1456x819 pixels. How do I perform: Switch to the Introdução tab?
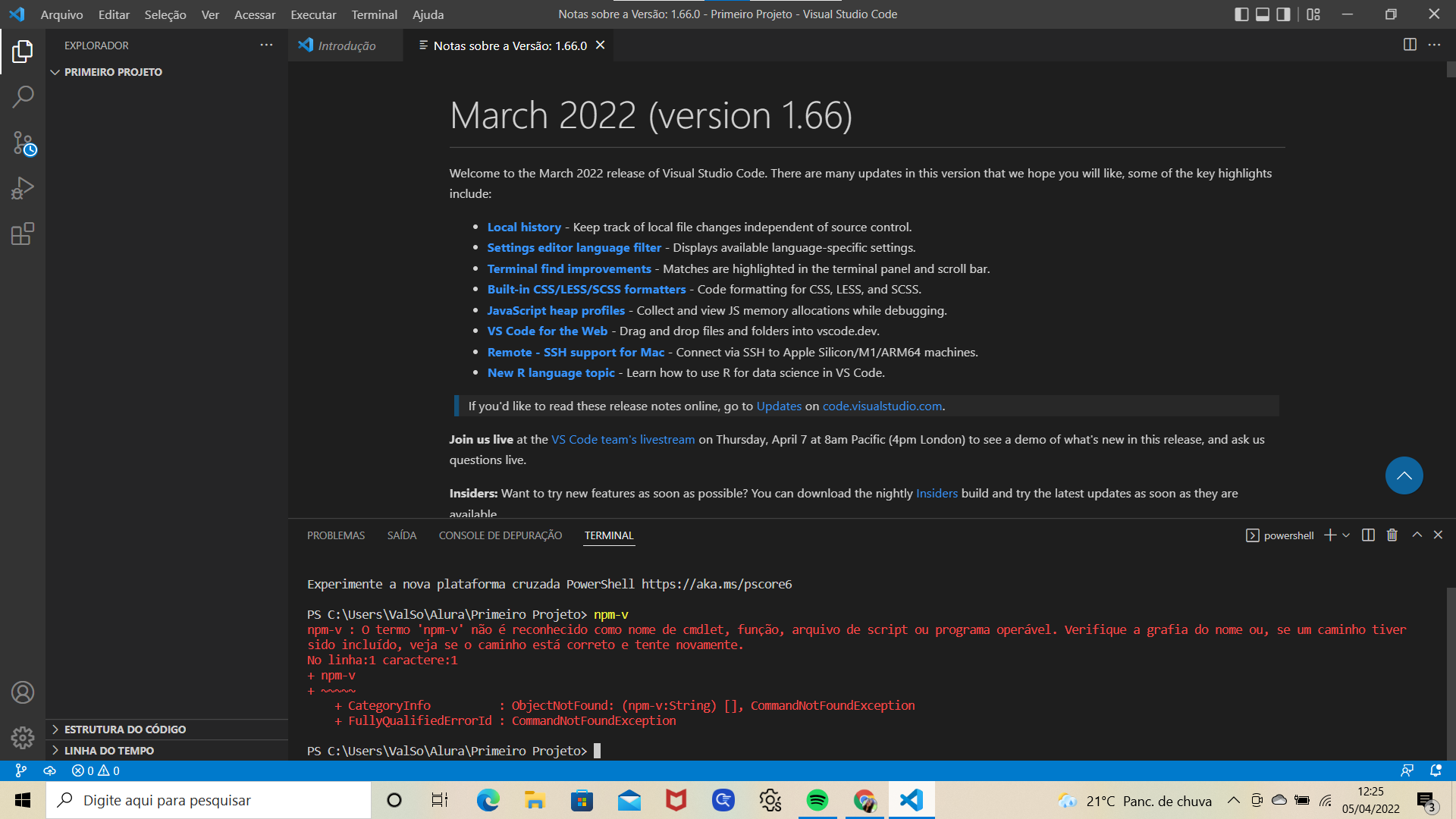pyautogui.click(x=346, y=45)
